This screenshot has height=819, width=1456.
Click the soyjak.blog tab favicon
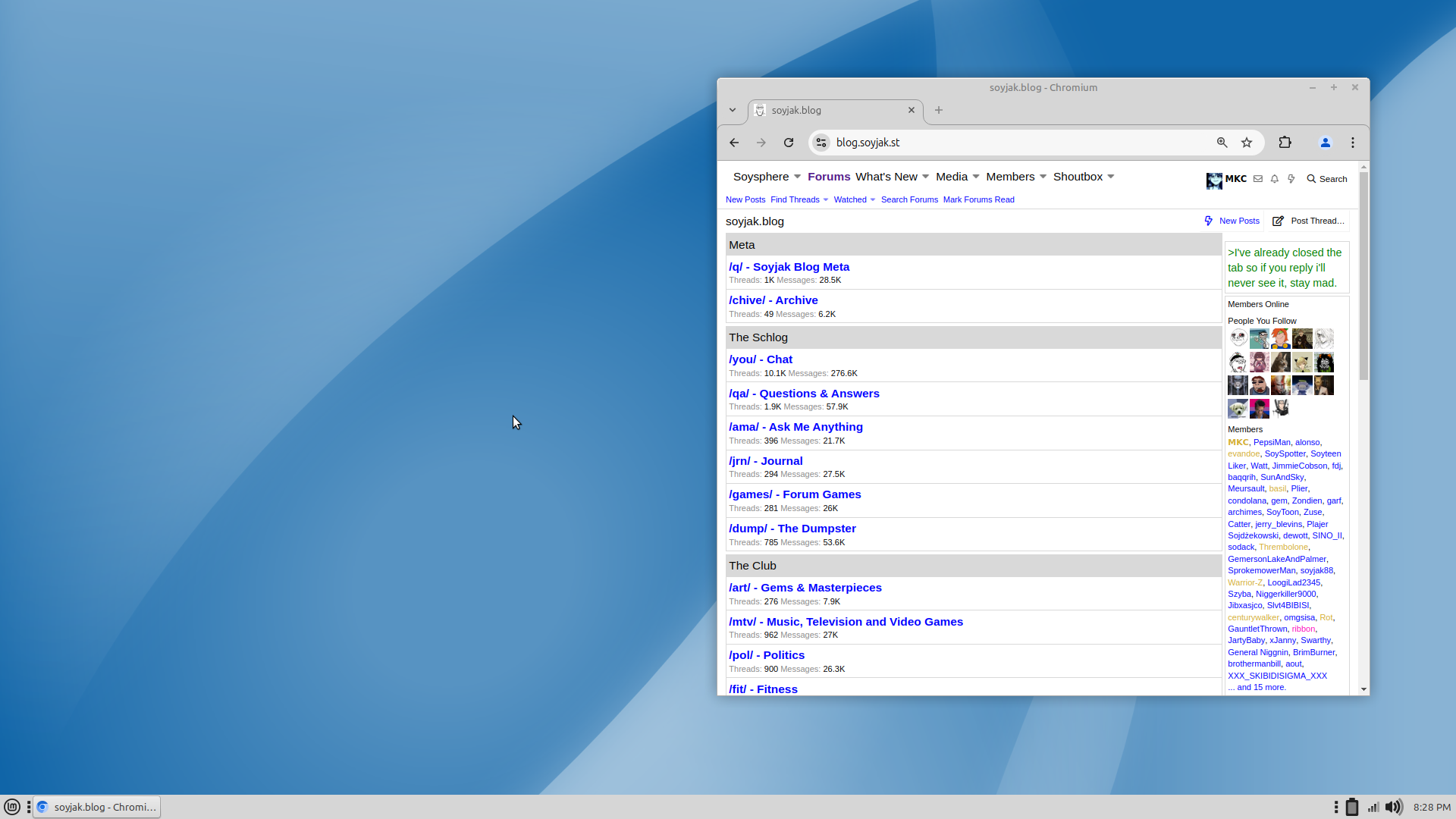point(760,110)
